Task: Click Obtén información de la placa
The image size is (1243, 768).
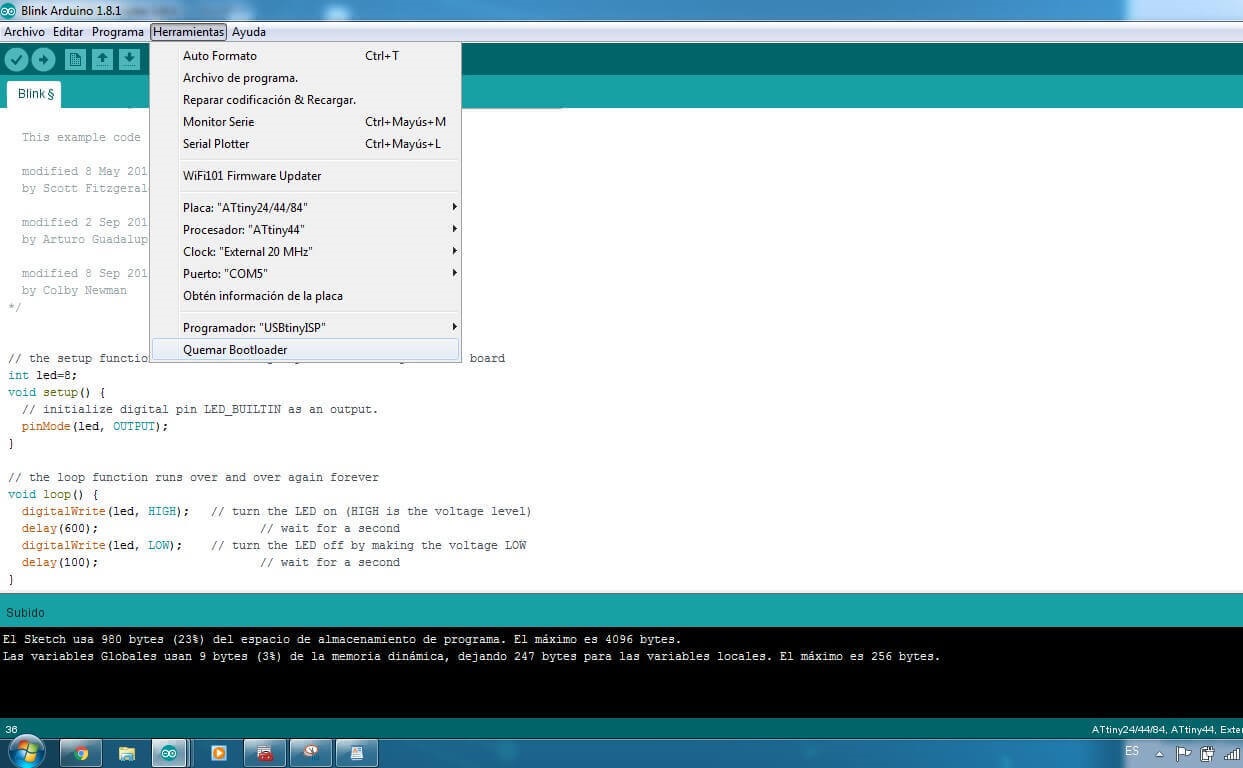Action: coord(305,296)
